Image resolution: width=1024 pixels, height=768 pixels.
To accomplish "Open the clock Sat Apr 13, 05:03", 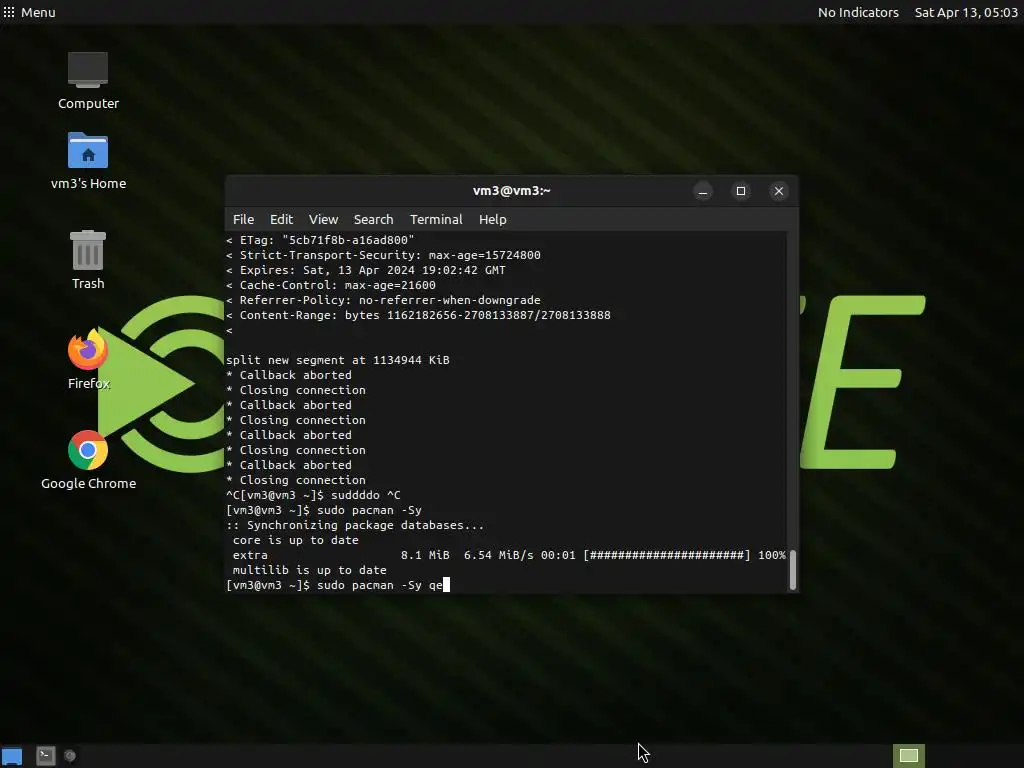I will coord(966,12).
